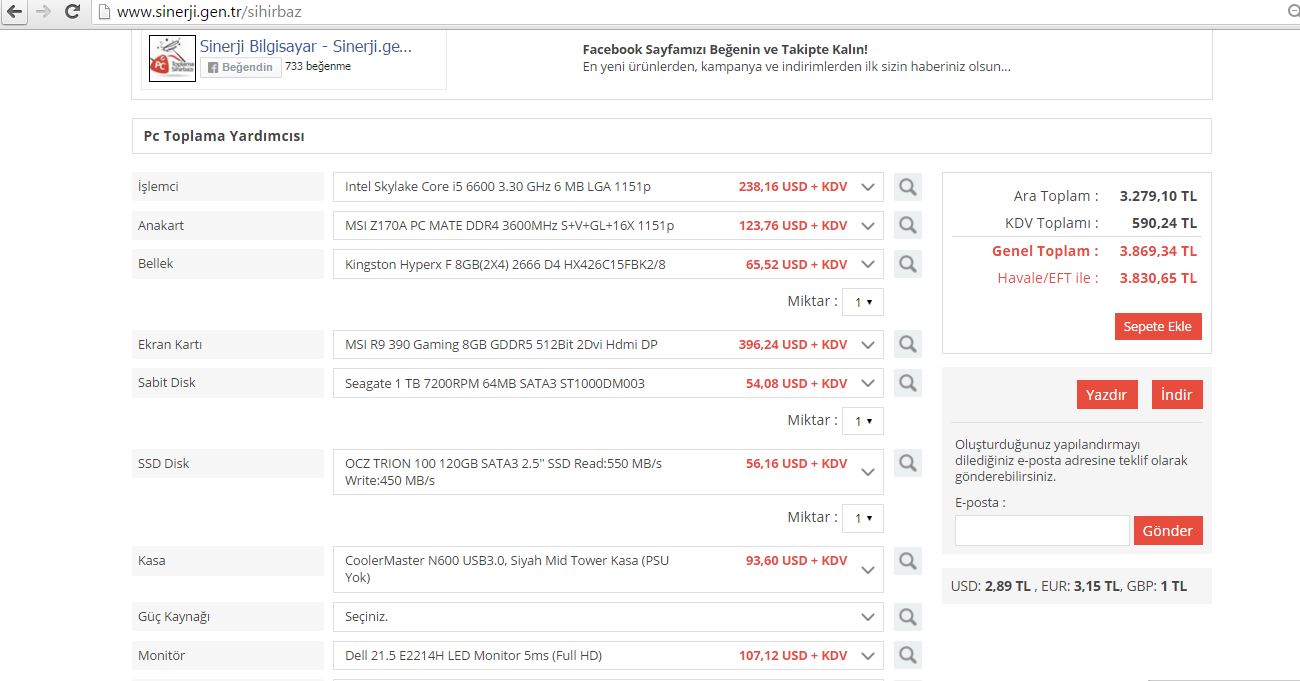This screenshot has height=681, width=1300.
Task: Click the EUR exchange rate 3,15 TL
Action: (1097, 586)
